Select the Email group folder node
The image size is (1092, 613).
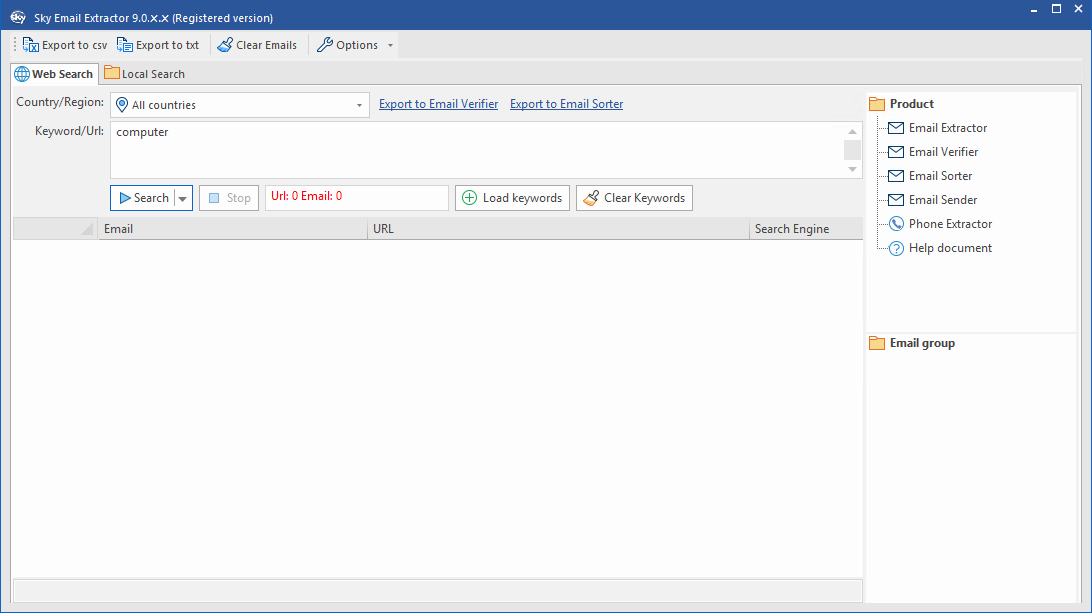tap(912, 343)
